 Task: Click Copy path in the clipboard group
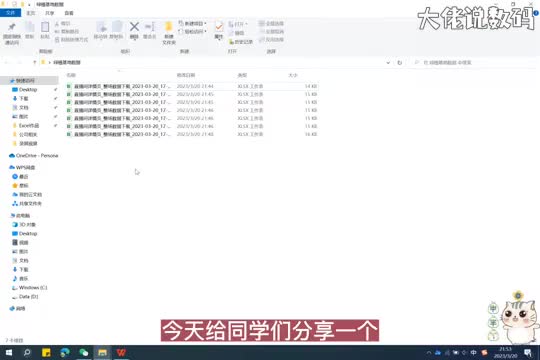[67, 31]
